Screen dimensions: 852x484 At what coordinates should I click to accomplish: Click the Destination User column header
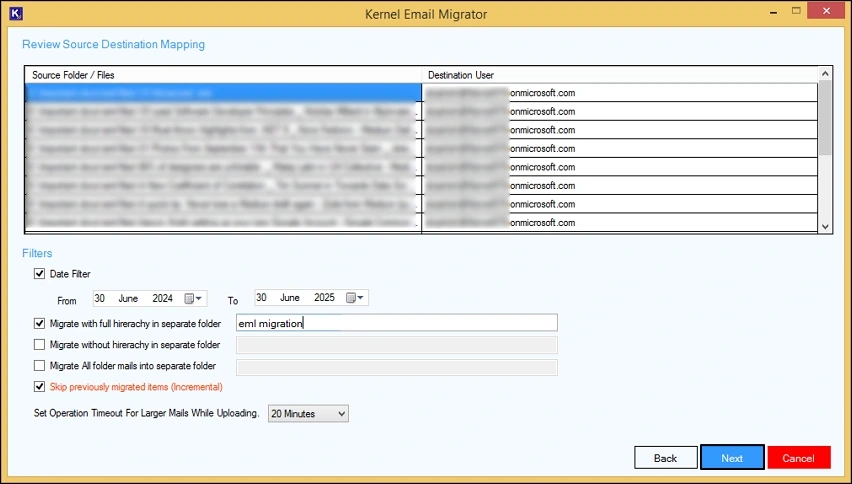tap(619, 75)
